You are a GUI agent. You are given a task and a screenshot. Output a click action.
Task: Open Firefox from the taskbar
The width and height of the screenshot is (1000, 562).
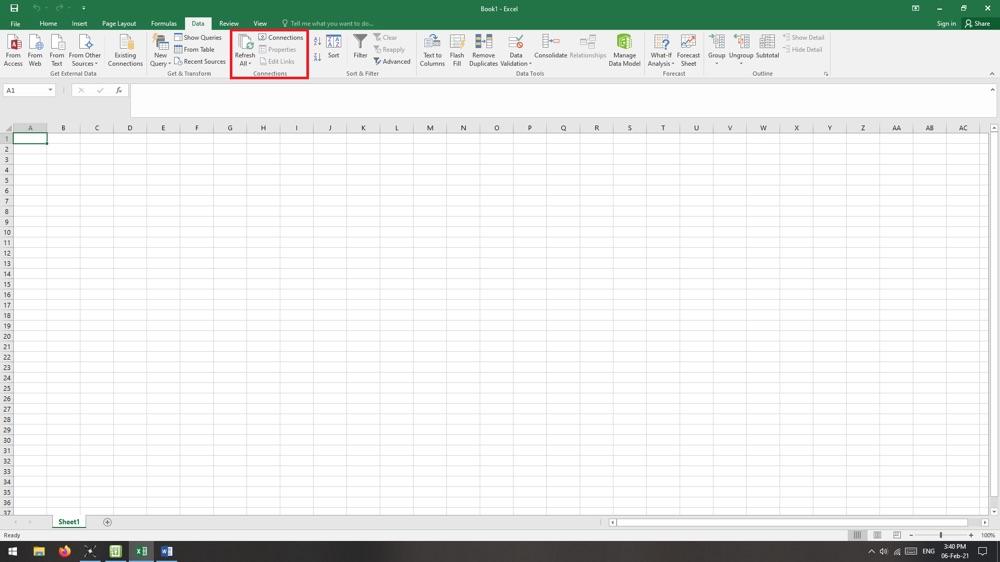[x=64, y=551]
